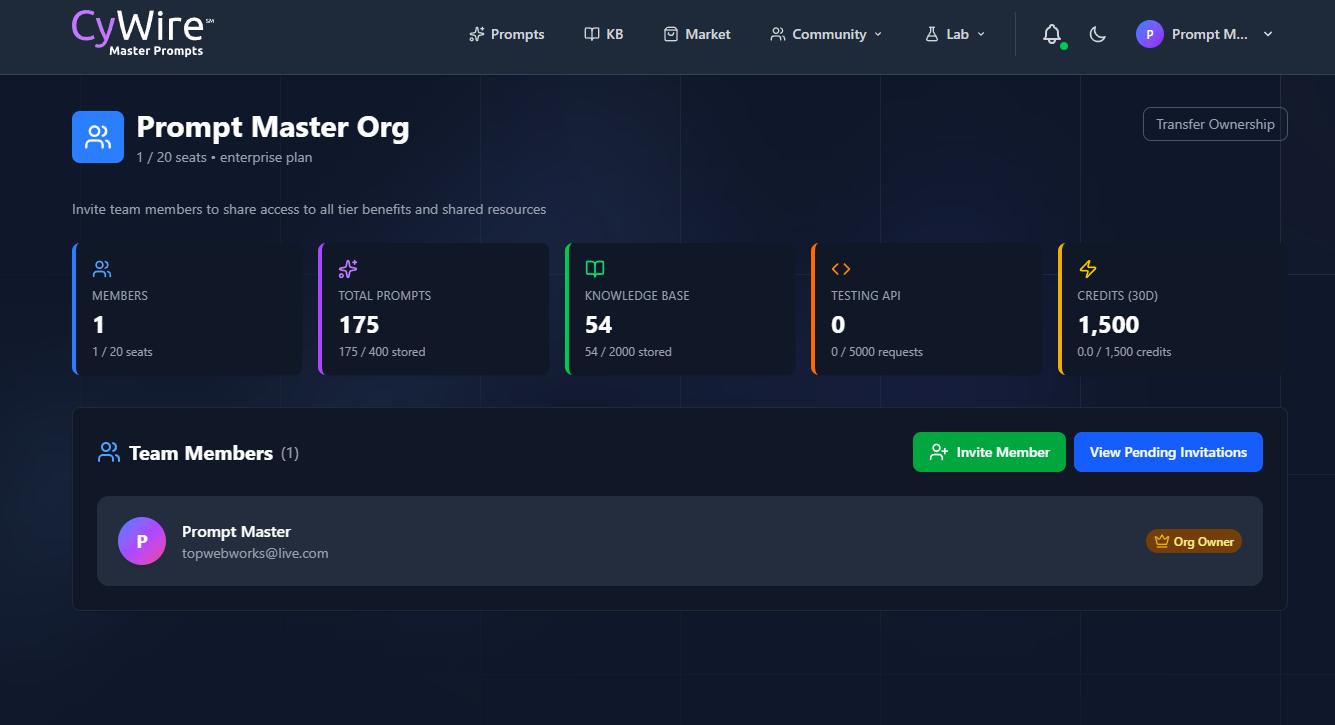Click the CyWire Master Prompts logo
This screenshot has height=725, width=1335.
pos(143,34)
